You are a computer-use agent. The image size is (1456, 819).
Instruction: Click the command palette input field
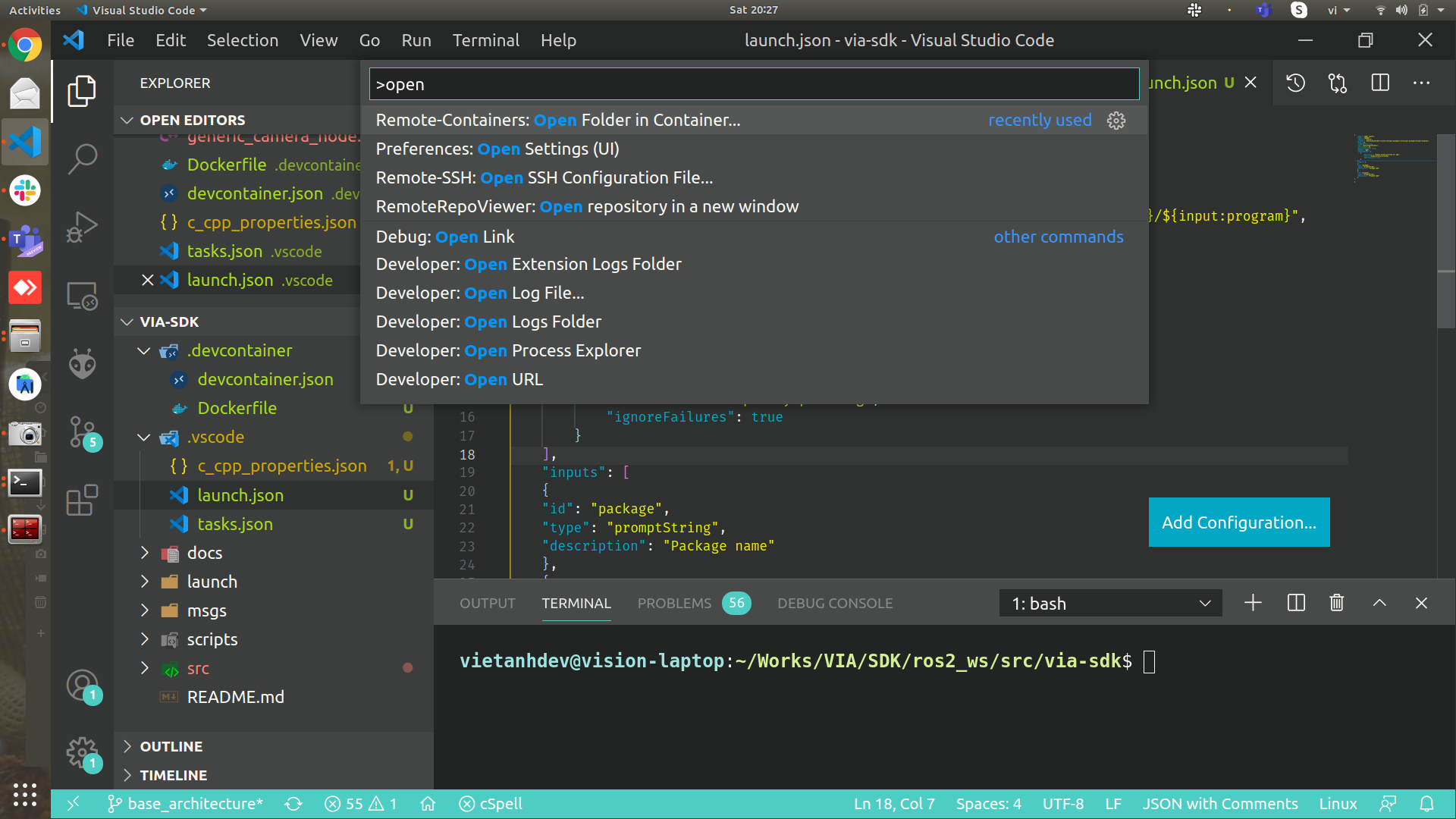click(x=754, y=84)
